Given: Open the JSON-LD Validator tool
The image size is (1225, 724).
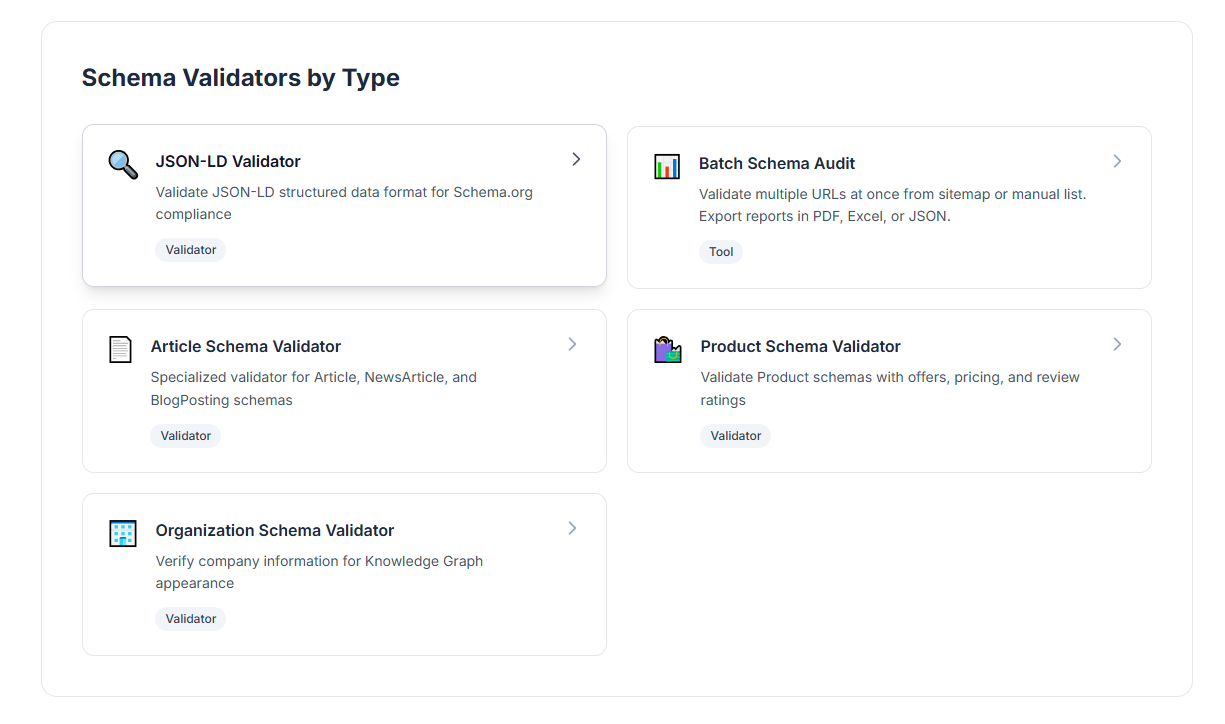Looking at the screenshot, I should coord(228,161).
